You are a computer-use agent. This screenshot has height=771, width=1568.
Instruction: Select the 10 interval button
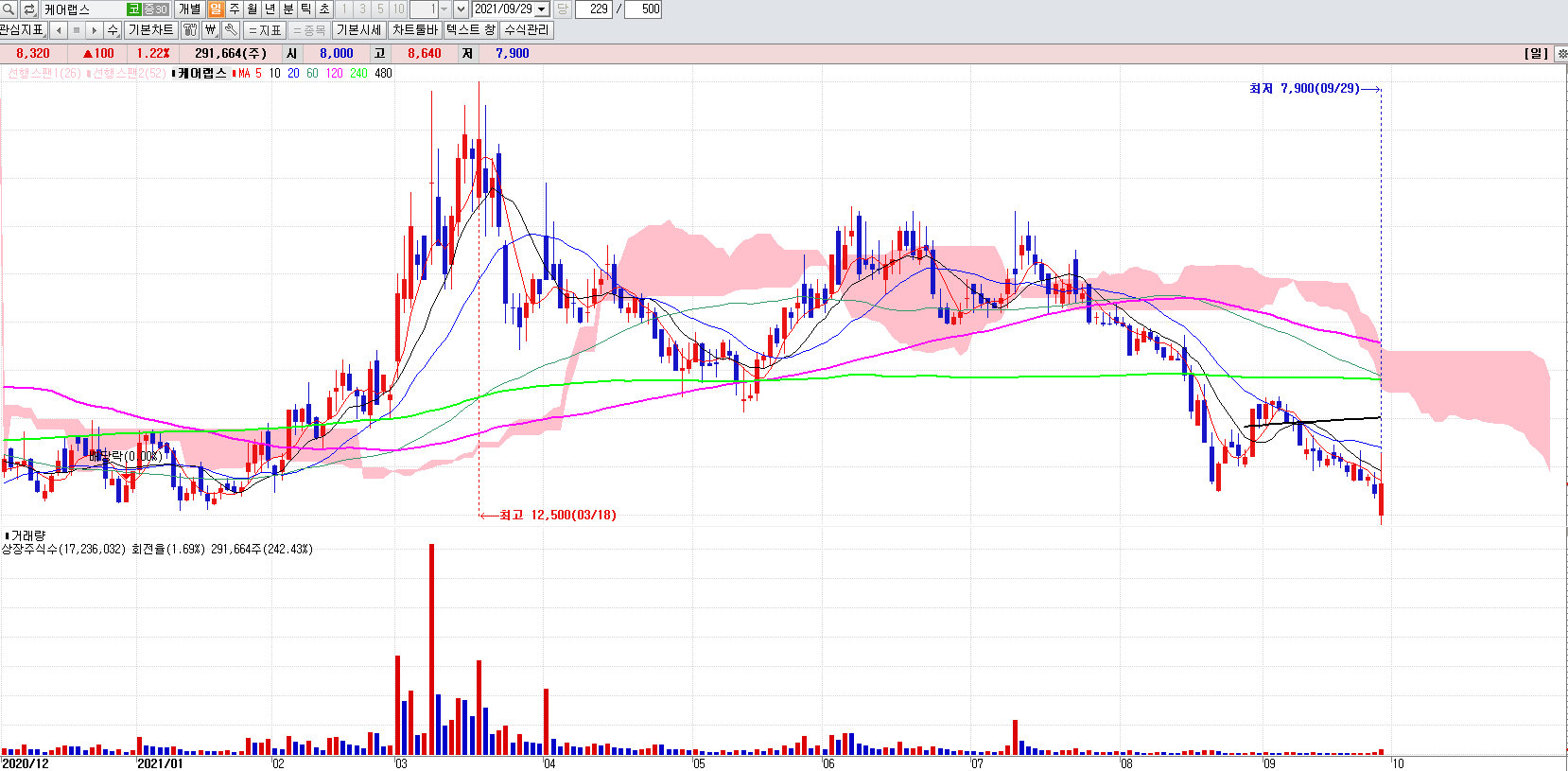pos(398,9)
